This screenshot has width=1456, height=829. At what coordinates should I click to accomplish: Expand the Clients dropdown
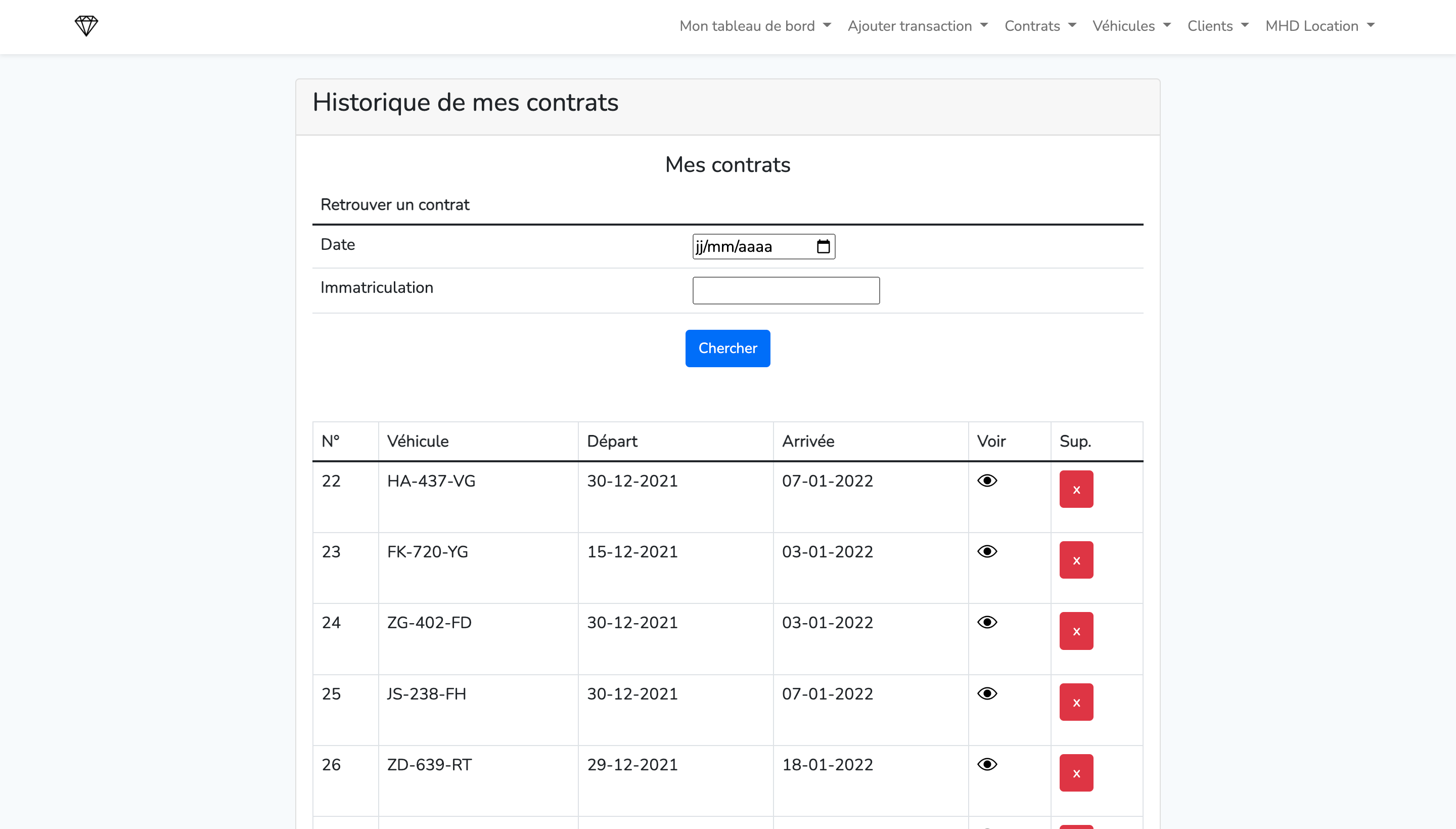(1218, 26)
